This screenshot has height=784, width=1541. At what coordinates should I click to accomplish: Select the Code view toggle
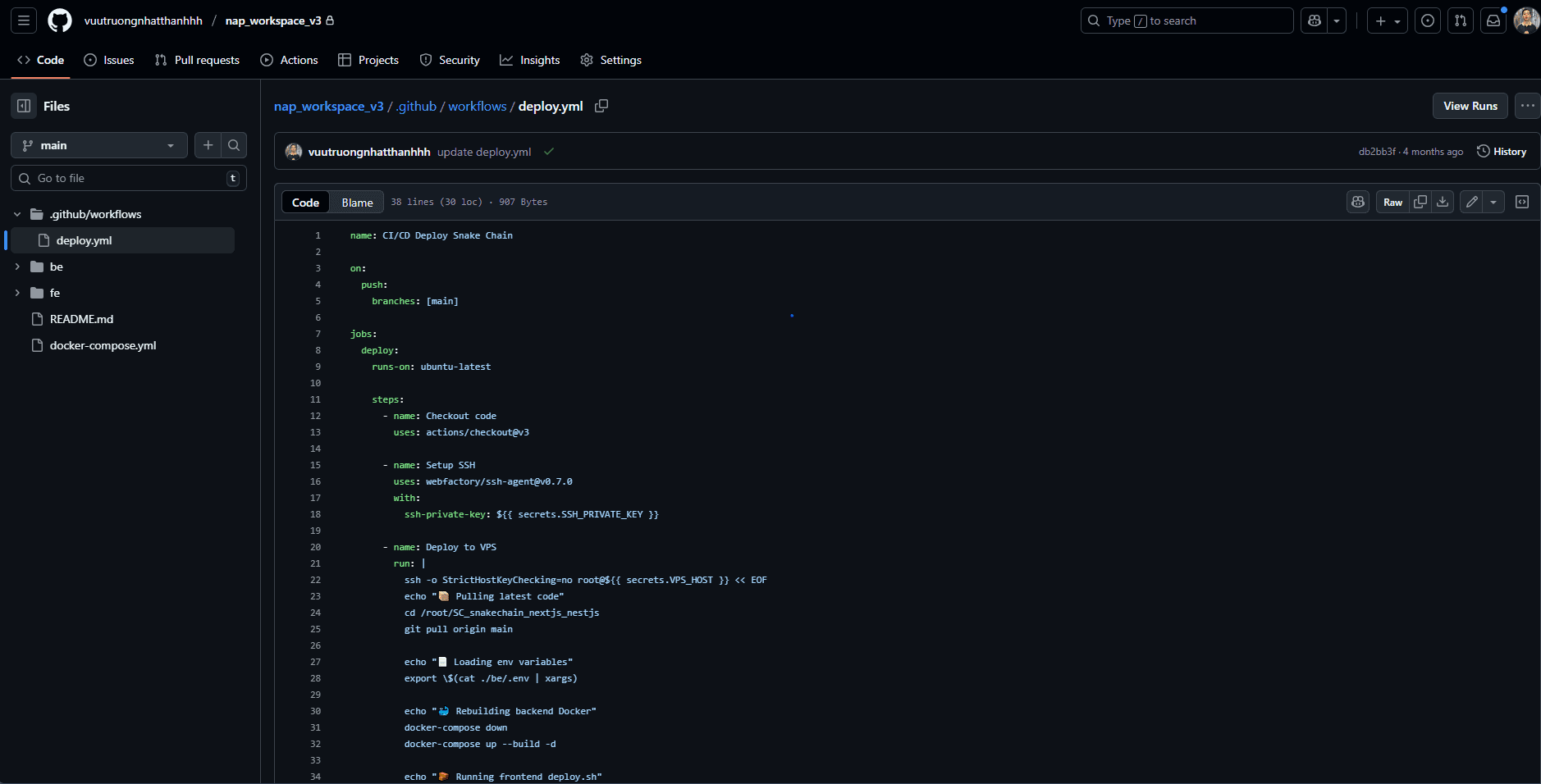tap(305, 203)
